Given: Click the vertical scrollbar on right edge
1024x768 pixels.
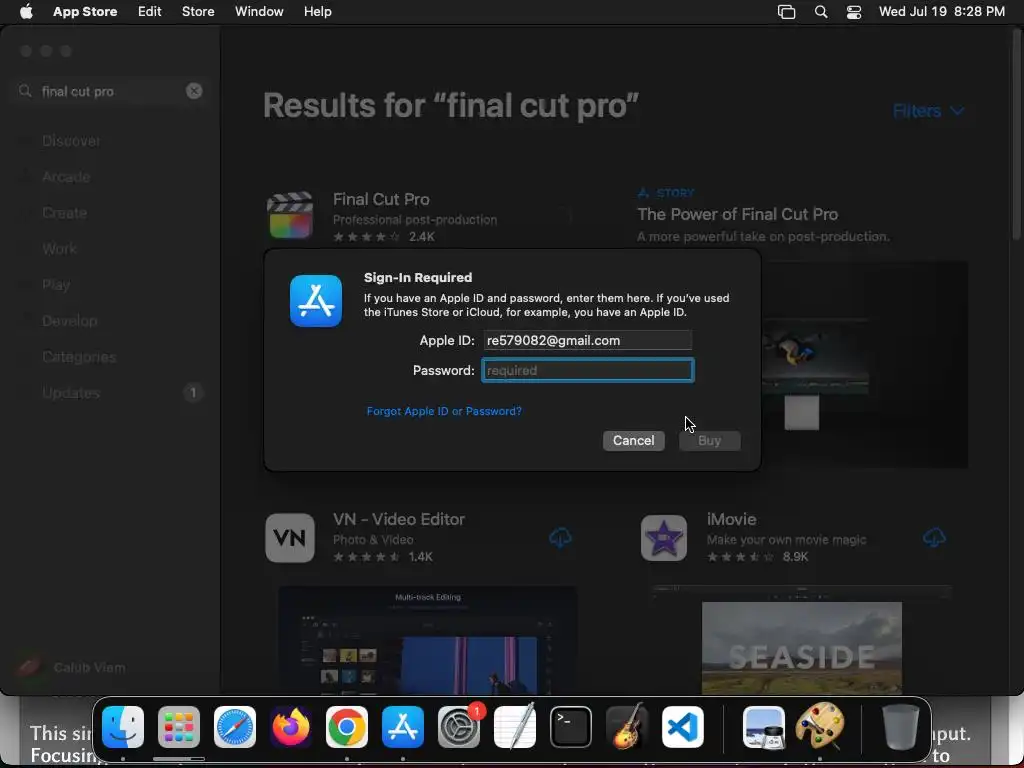Looking at the screenshot, I should (x=1016, y=134).
